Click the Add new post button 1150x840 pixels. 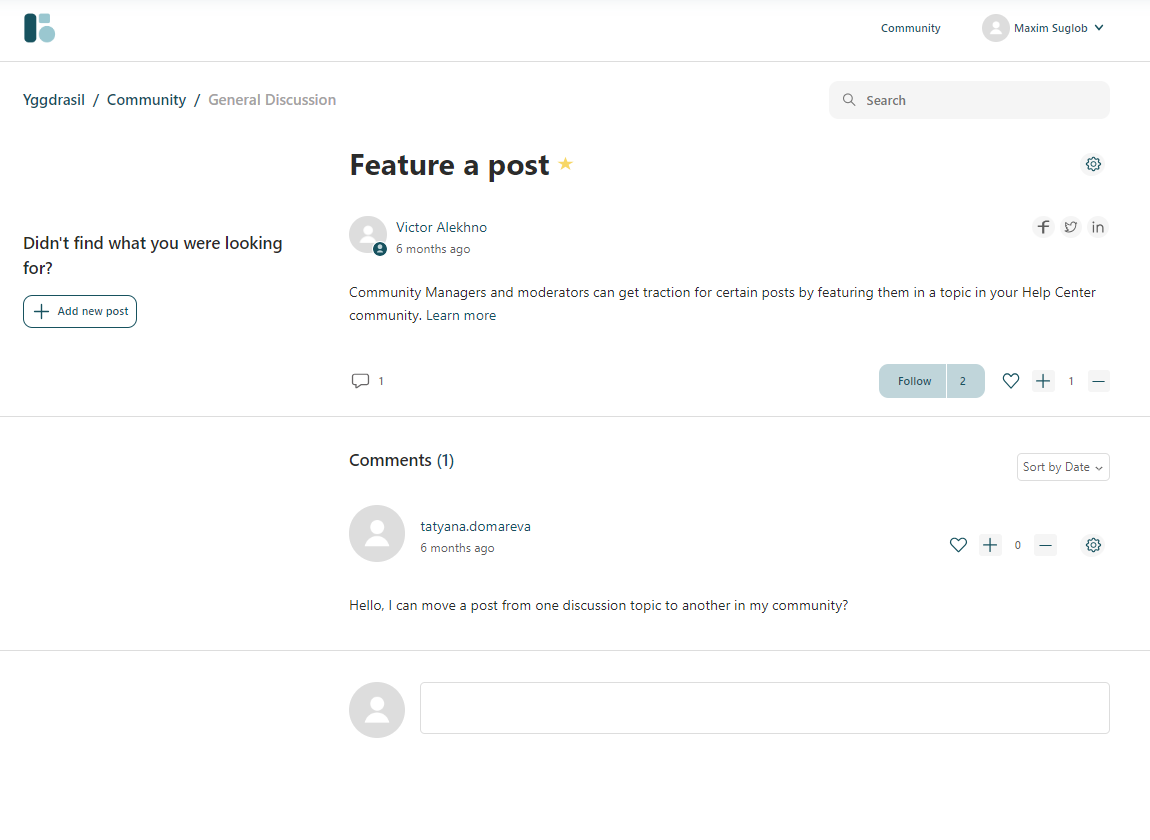(x=80, y=312)
